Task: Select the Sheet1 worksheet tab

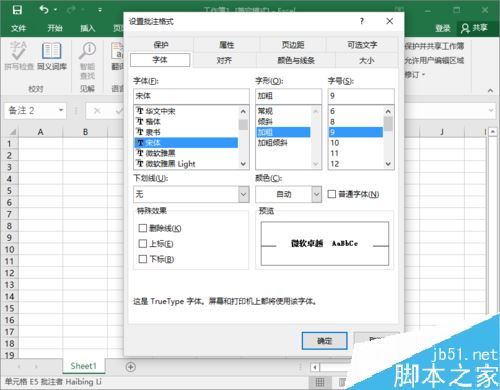Action: pyautogui.click(x=83, y=366)
